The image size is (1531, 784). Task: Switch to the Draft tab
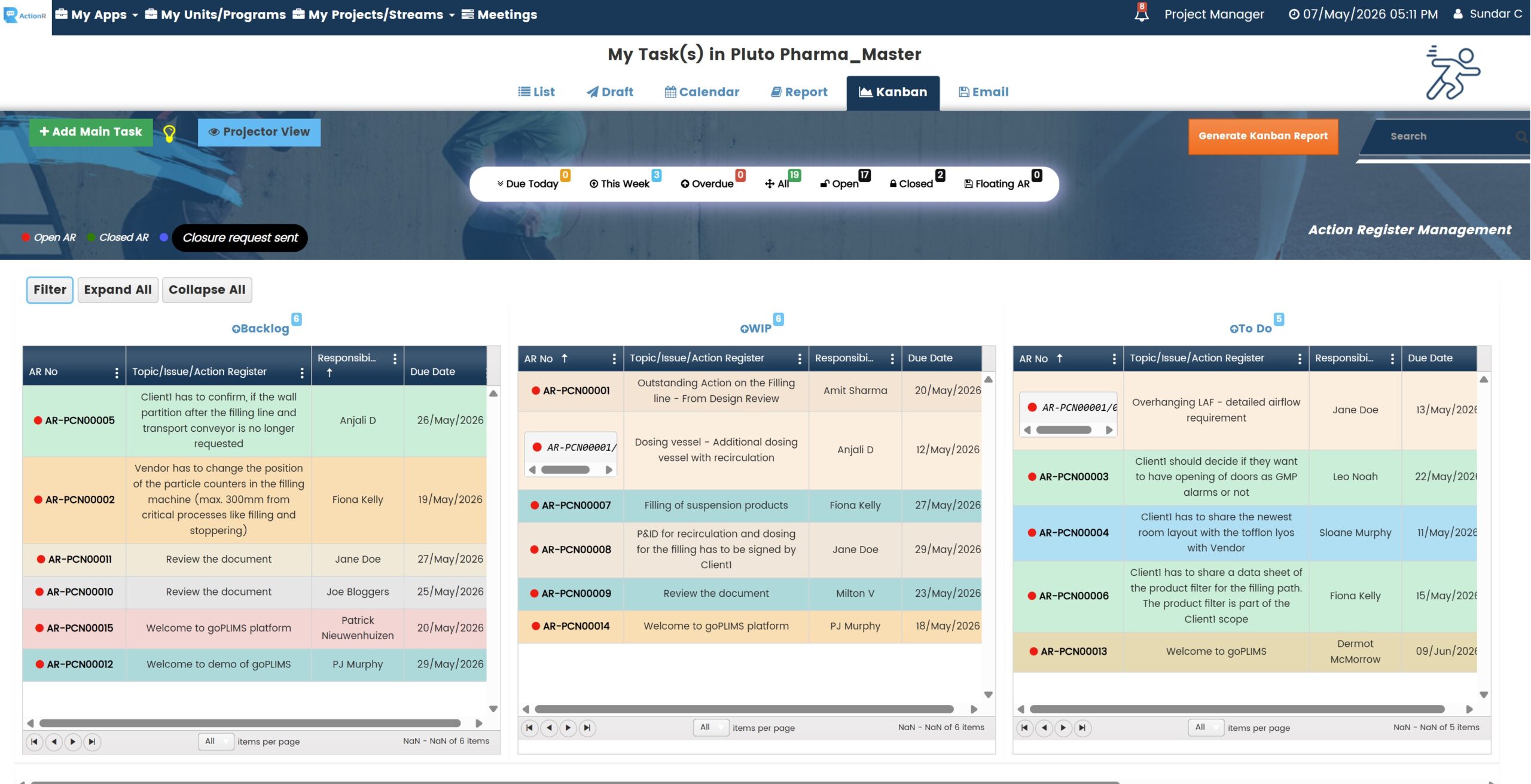click(x=609, y=92)
